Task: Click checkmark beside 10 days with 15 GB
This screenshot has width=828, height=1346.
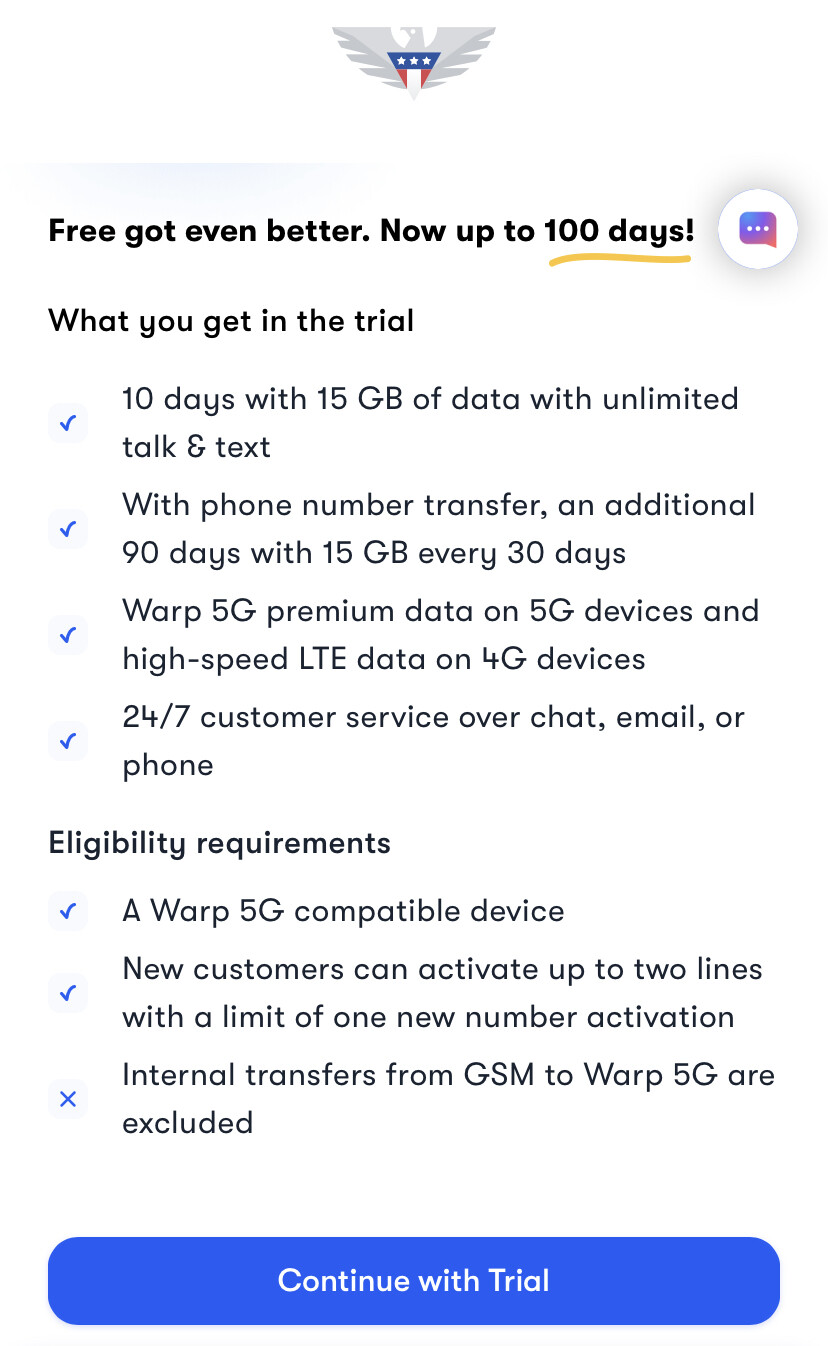Action: click(x=68, y=423)
